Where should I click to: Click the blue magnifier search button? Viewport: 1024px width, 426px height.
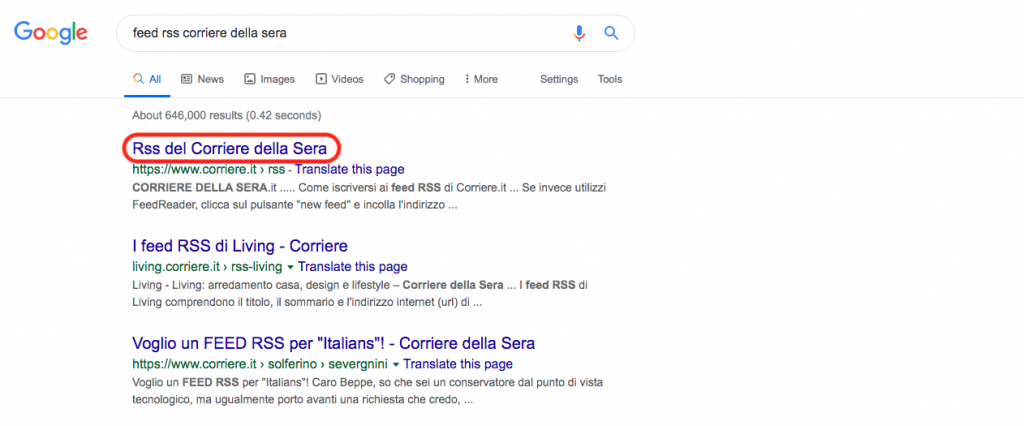tap(611, 33)
